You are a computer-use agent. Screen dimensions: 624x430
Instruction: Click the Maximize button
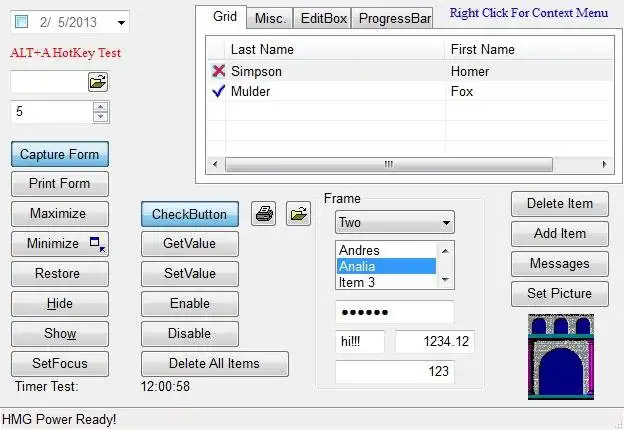[x=60, y=214]
